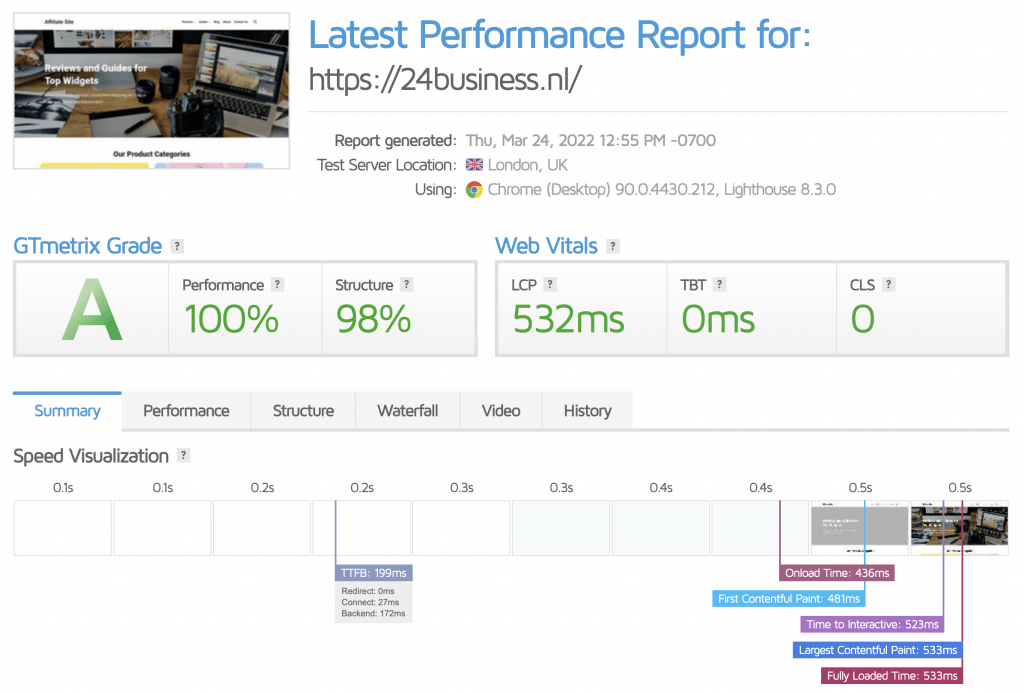This screenshot has height=693, width=1024.
Task: Open the Performance tab
Action: click(x=186, y=410)
